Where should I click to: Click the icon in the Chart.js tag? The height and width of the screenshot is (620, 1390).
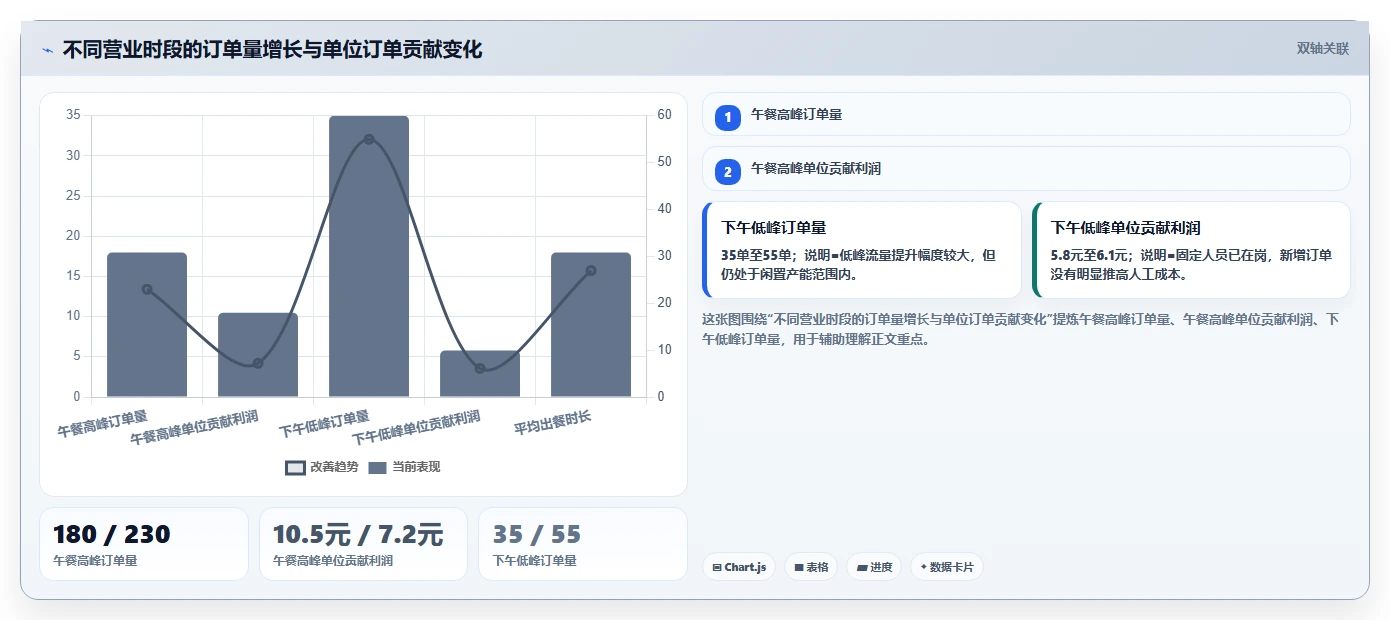tap(717, 567)
